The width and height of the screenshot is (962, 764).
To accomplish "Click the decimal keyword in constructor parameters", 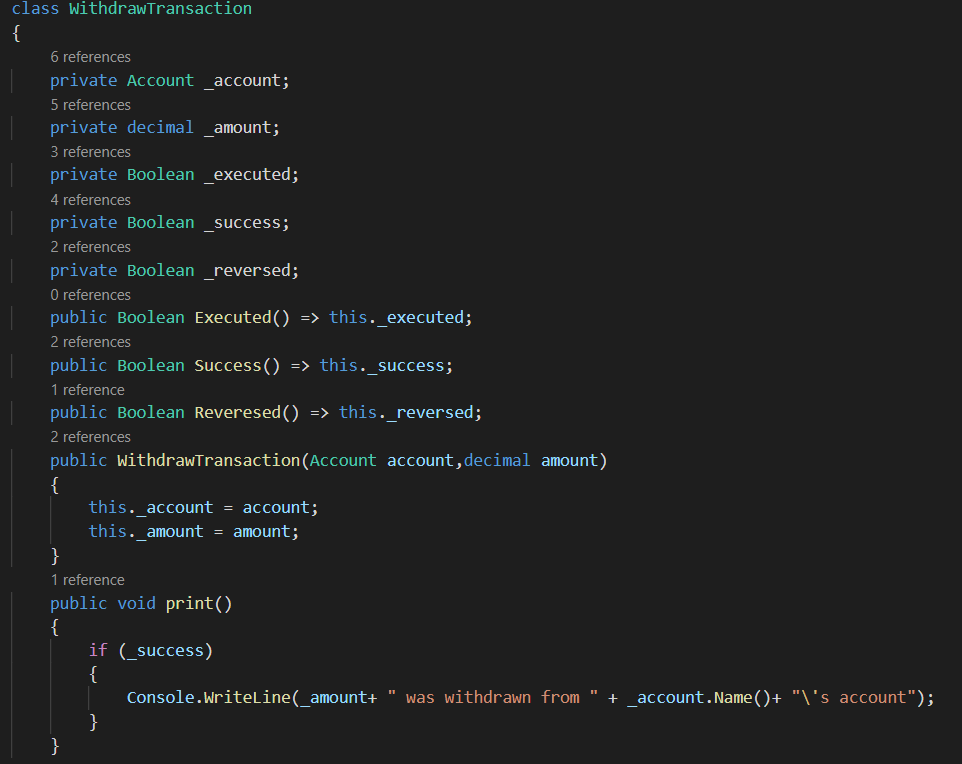I will (499, 459).
